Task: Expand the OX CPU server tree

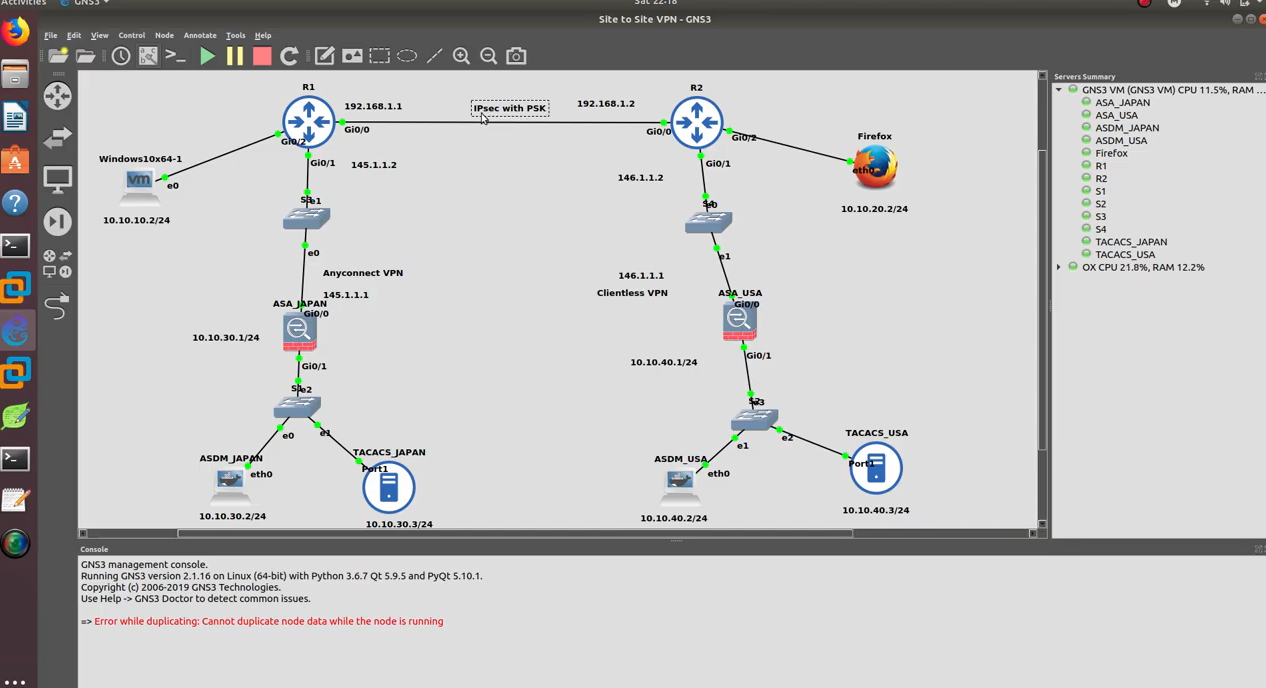Action: coord(1059,267)
